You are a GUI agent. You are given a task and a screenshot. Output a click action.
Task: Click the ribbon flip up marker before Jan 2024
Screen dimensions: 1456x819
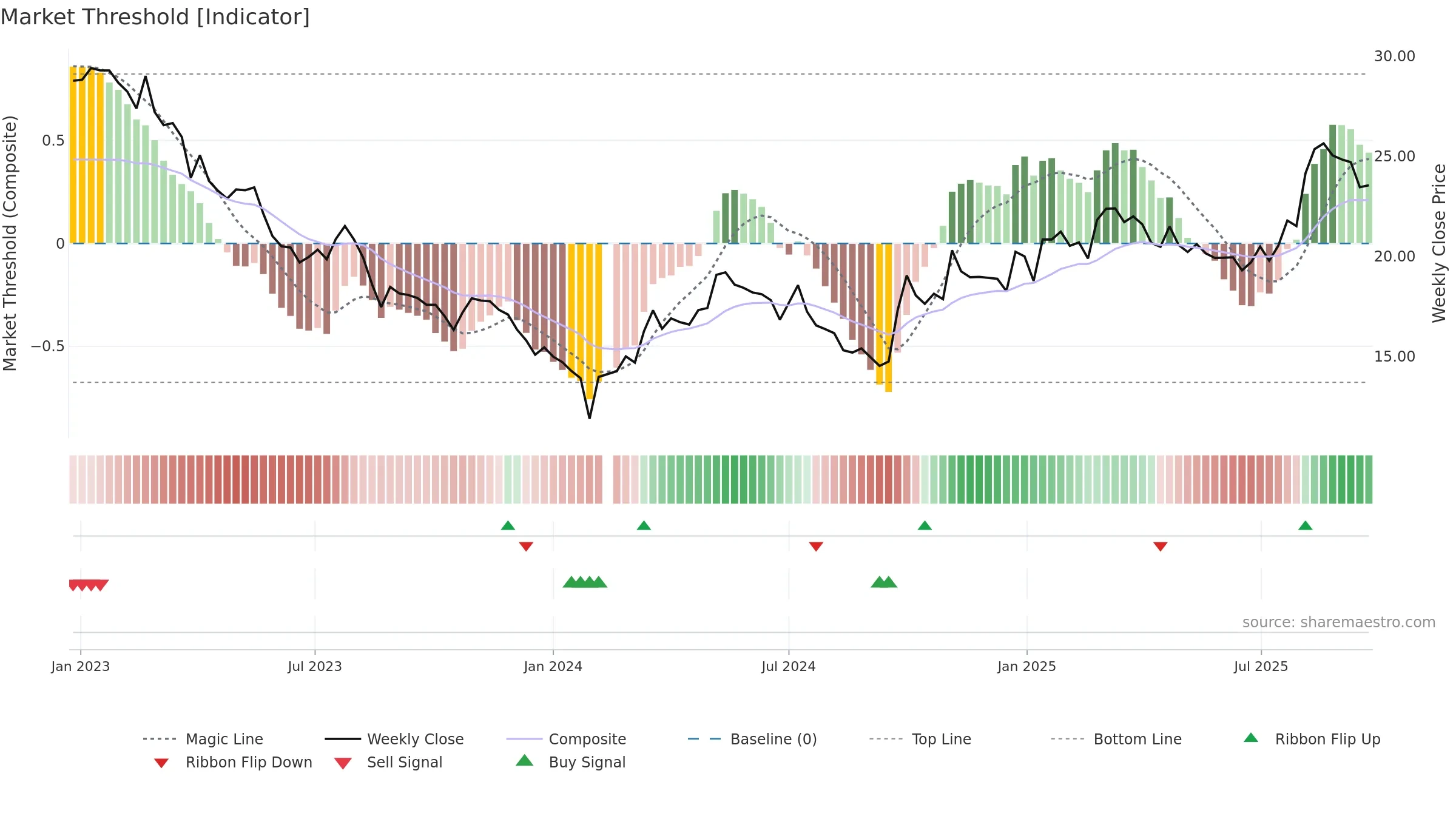(508, 525)
